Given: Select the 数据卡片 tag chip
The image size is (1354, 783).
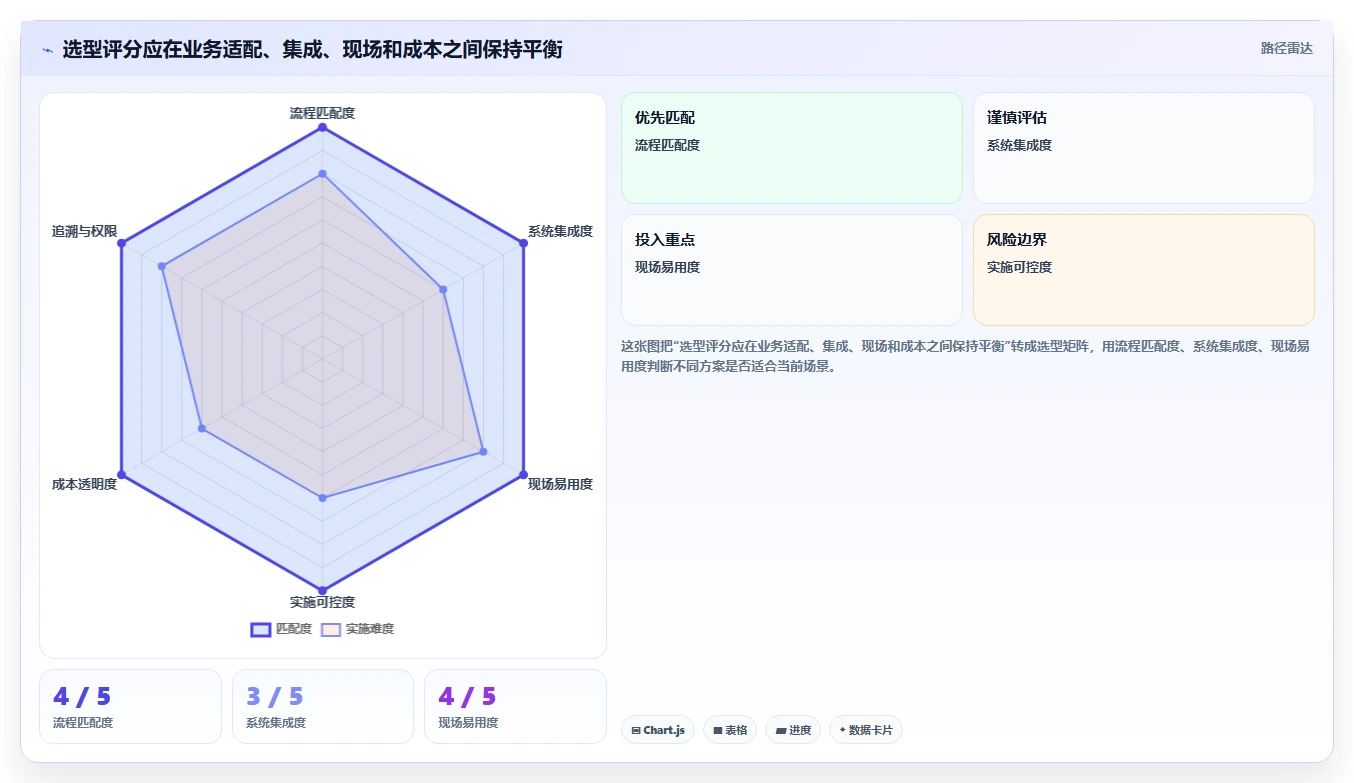Looking at the screenshot, I should (x=865, y=730).
